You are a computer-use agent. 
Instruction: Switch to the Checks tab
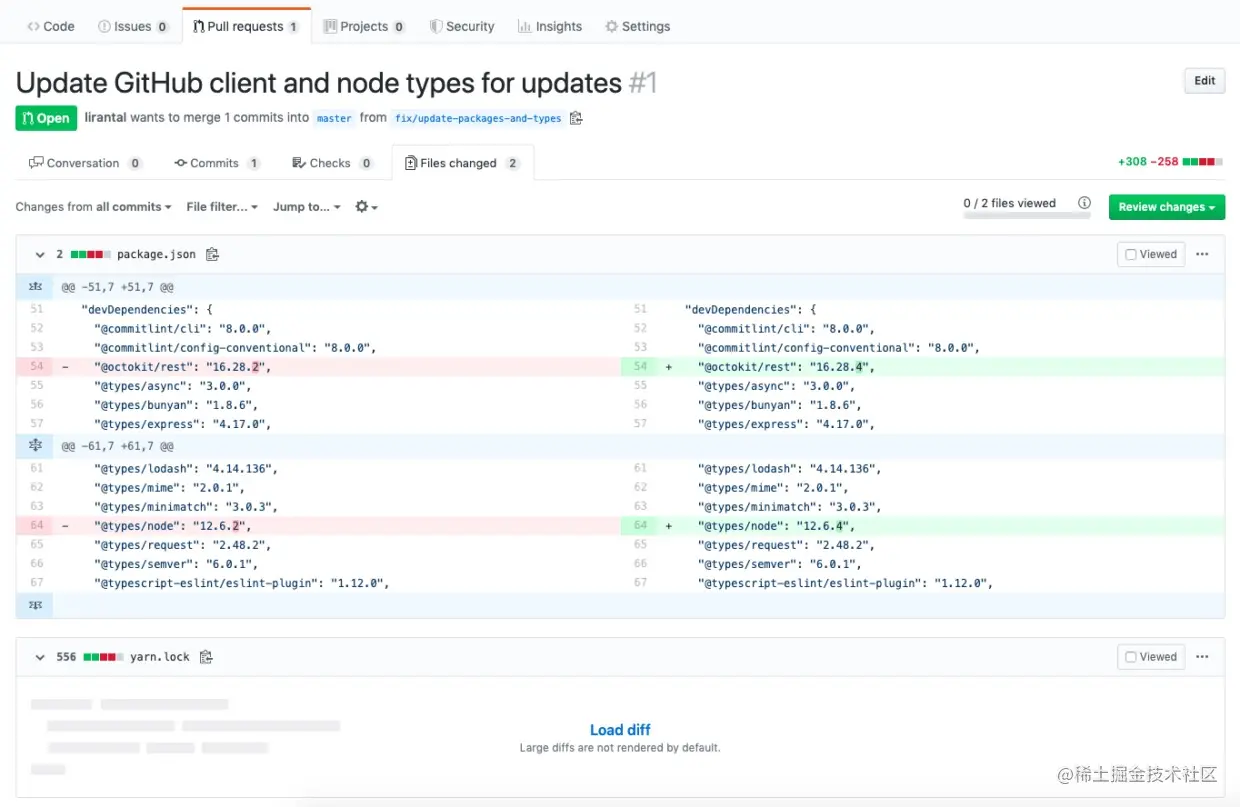333,163
